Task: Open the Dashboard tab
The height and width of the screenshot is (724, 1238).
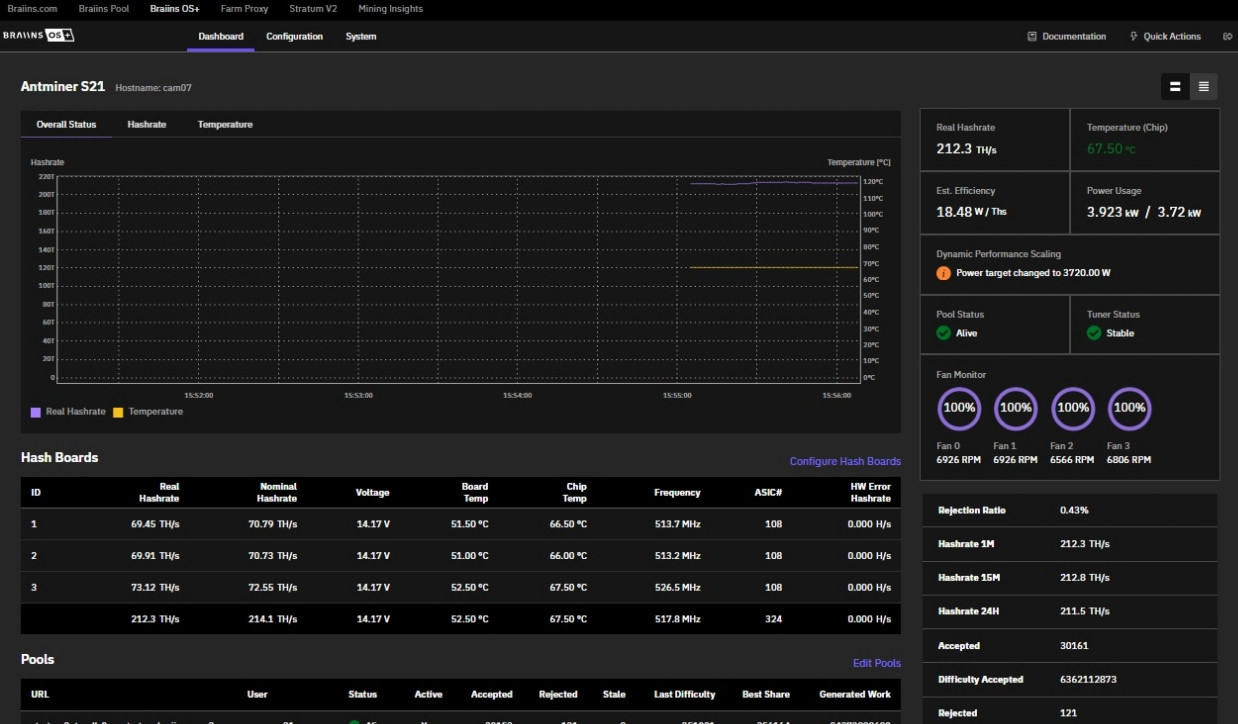Action: 220,36
